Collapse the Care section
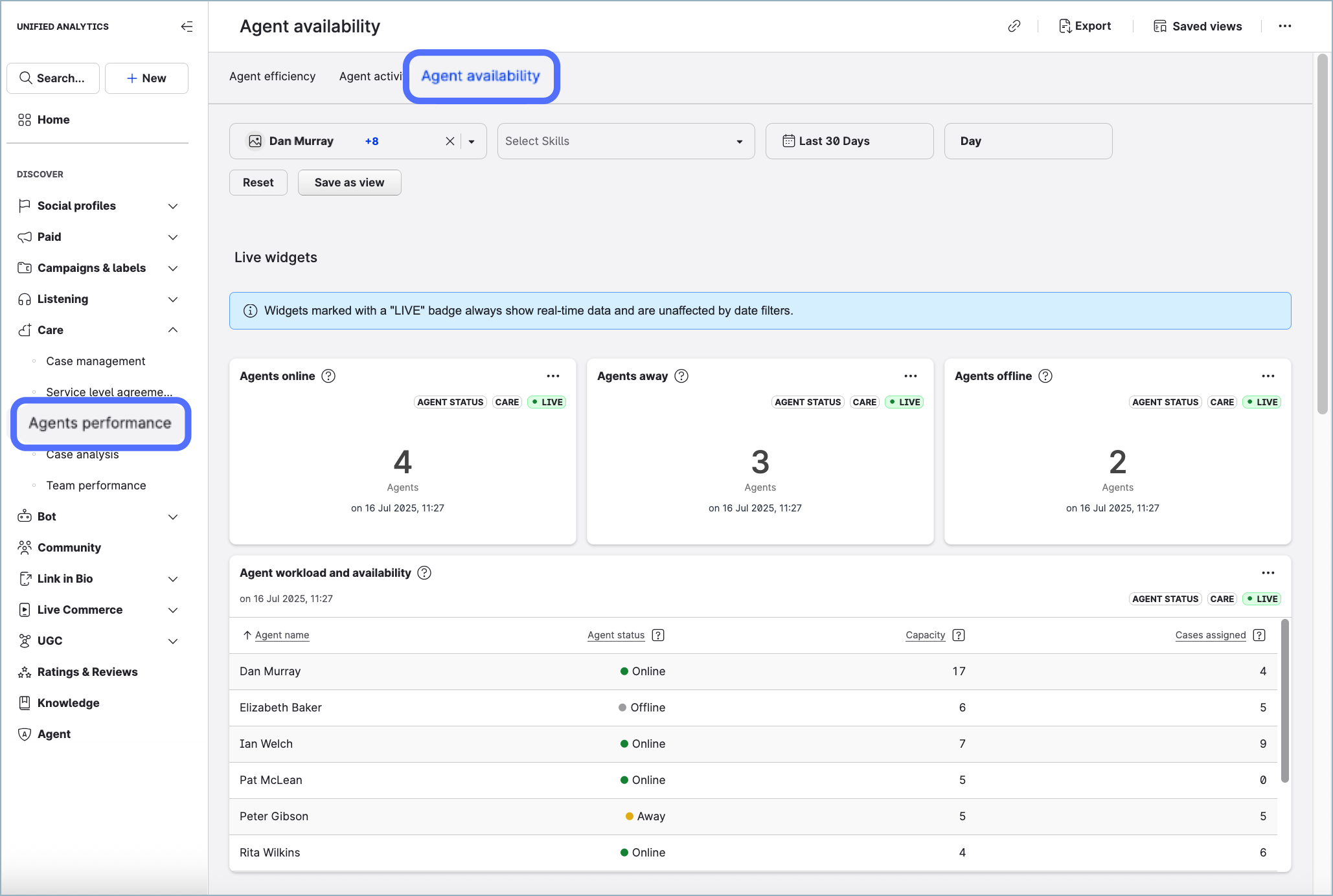 click(x=172, y=330)
